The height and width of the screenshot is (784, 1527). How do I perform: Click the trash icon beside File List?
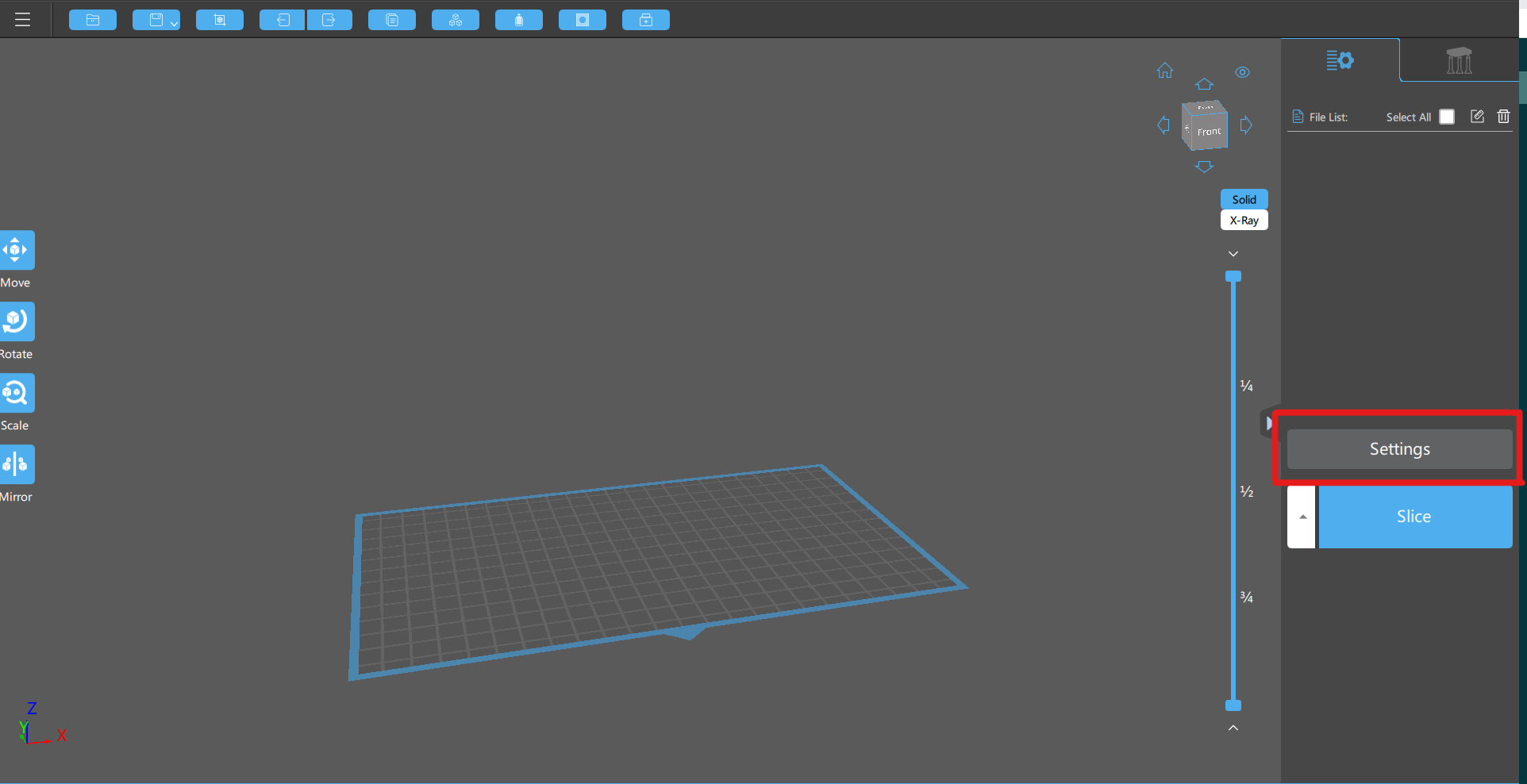point(1503,117)
